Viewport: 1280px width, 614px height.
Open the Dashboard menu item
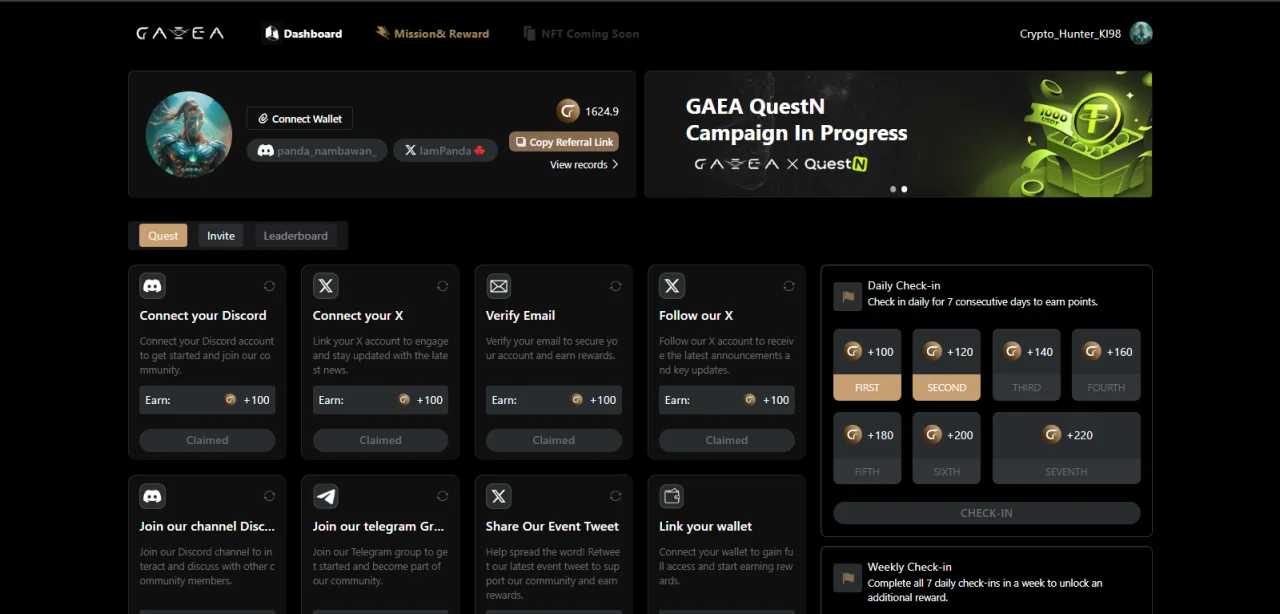(303, 33)
